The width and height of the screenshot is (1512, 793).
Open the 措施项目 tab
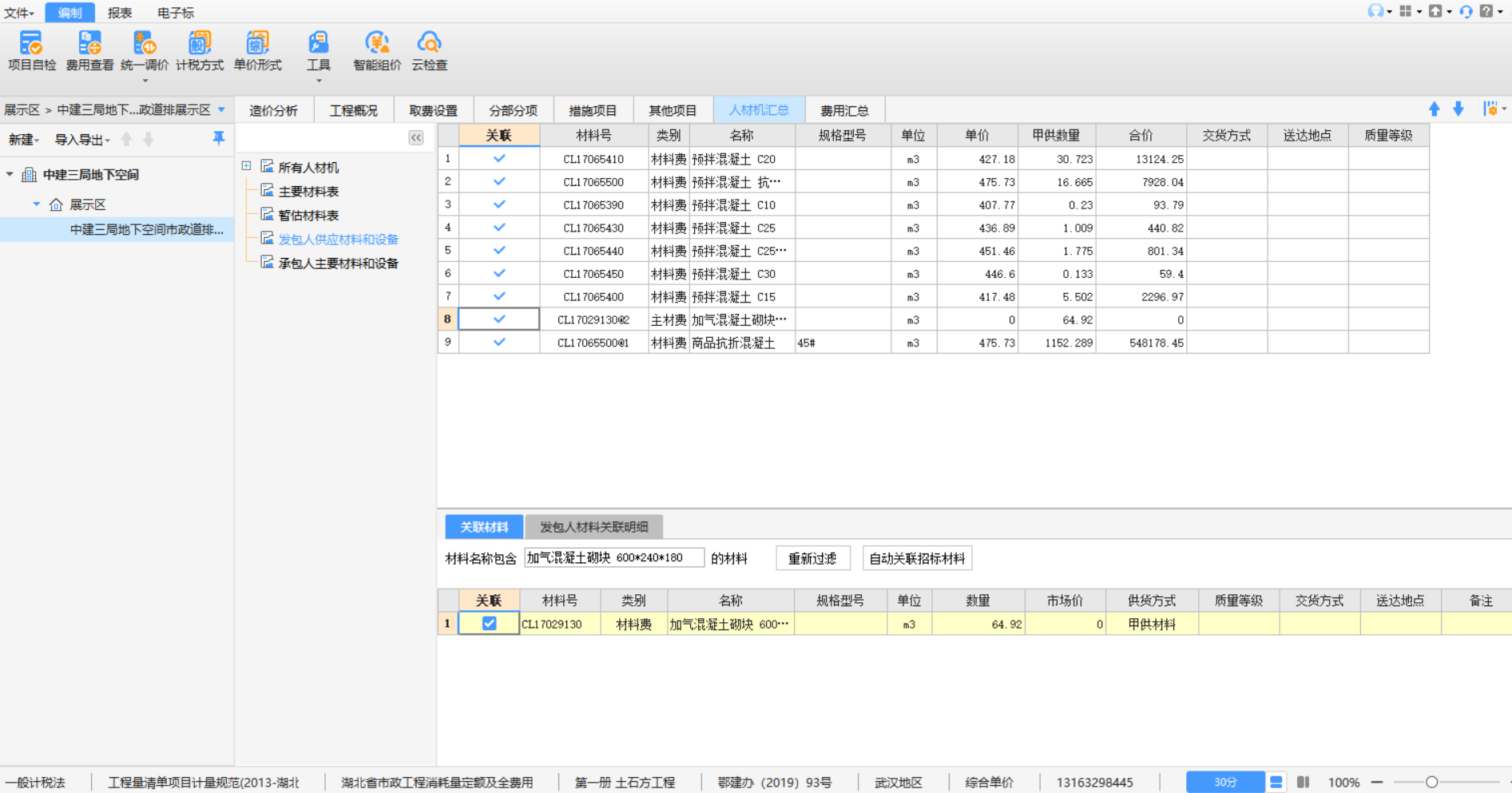593,110
